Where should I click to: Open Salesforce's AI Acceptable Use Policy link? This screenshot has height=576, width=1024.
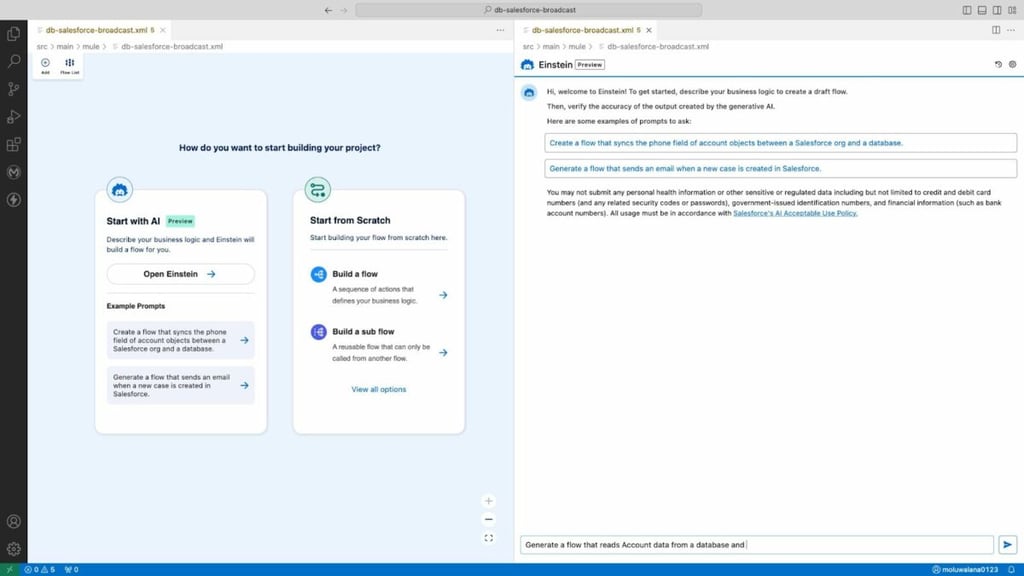tap(795, 213)
